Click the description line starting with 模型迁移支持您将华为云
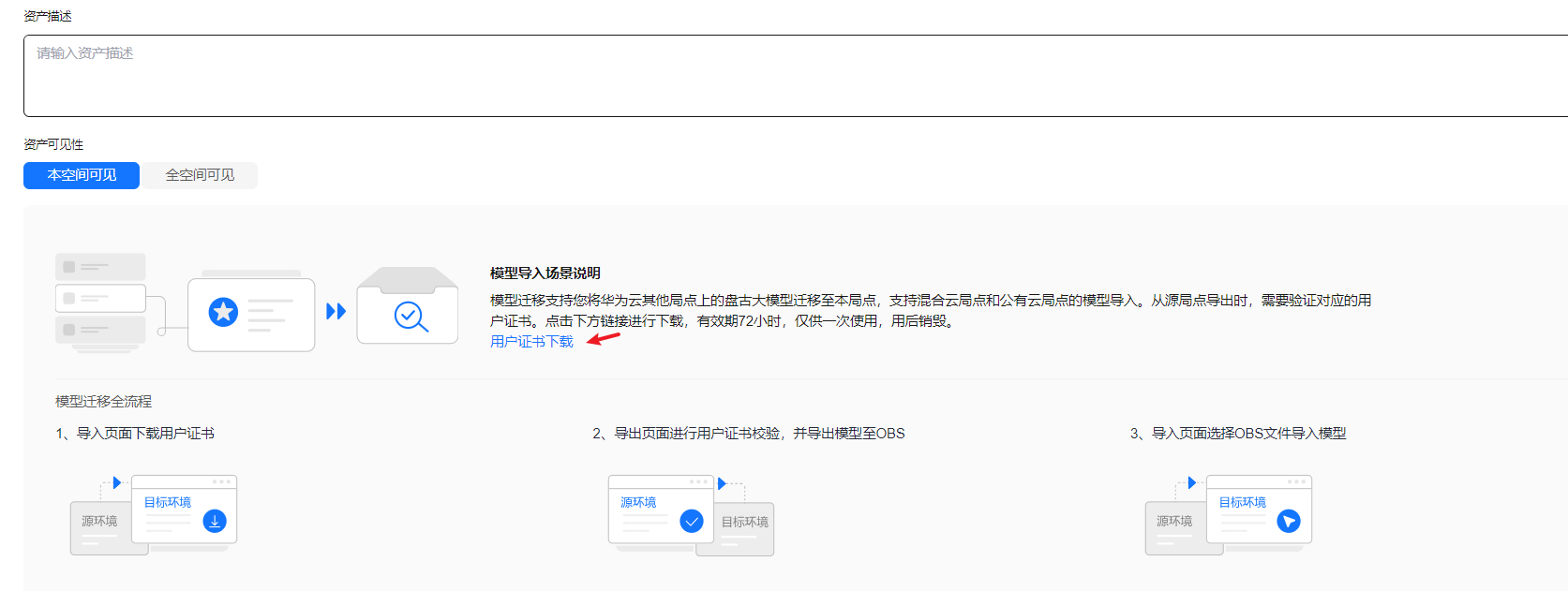 (x=931, y=301)
